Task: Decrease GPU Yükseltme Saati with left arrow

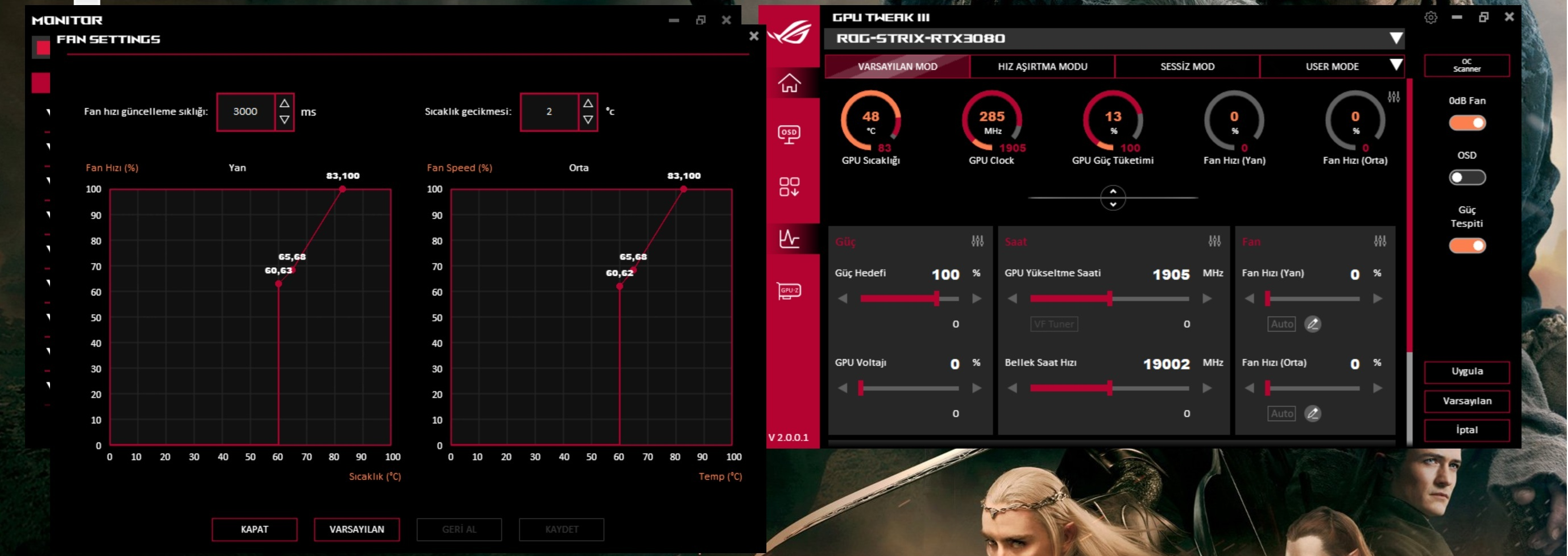Action: pos(1013,298)
